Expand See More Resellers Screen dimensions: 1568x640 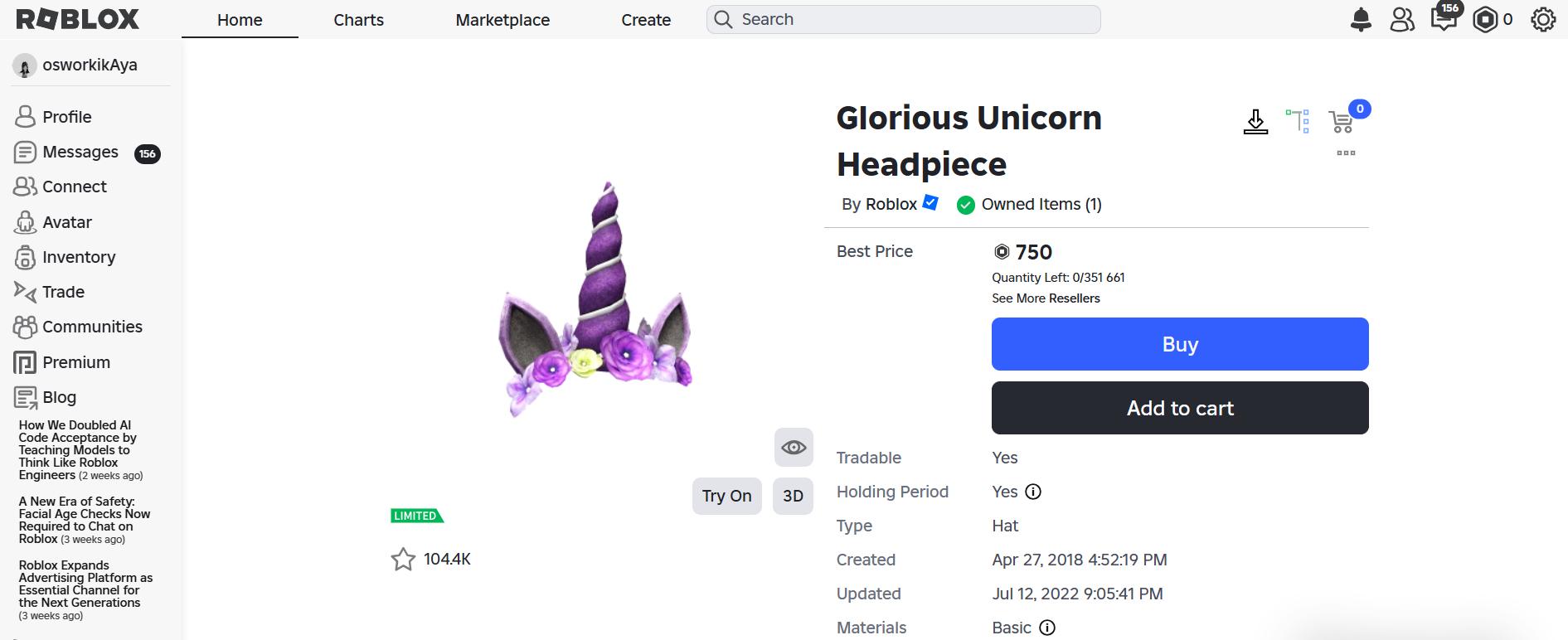[x=1046, y=298]
